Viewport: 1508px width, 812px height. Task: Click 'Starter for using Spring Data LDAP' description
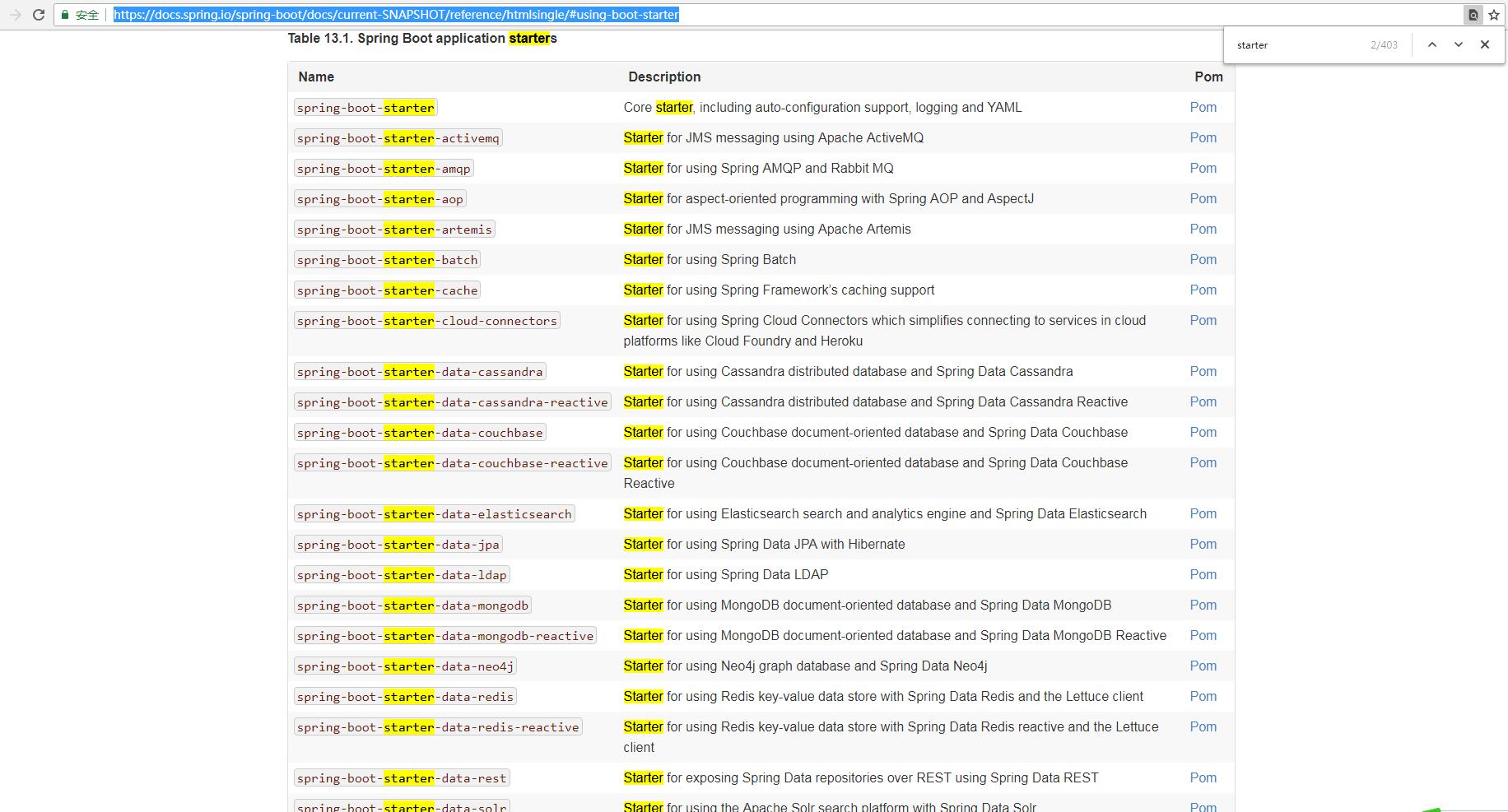point(726,574)
